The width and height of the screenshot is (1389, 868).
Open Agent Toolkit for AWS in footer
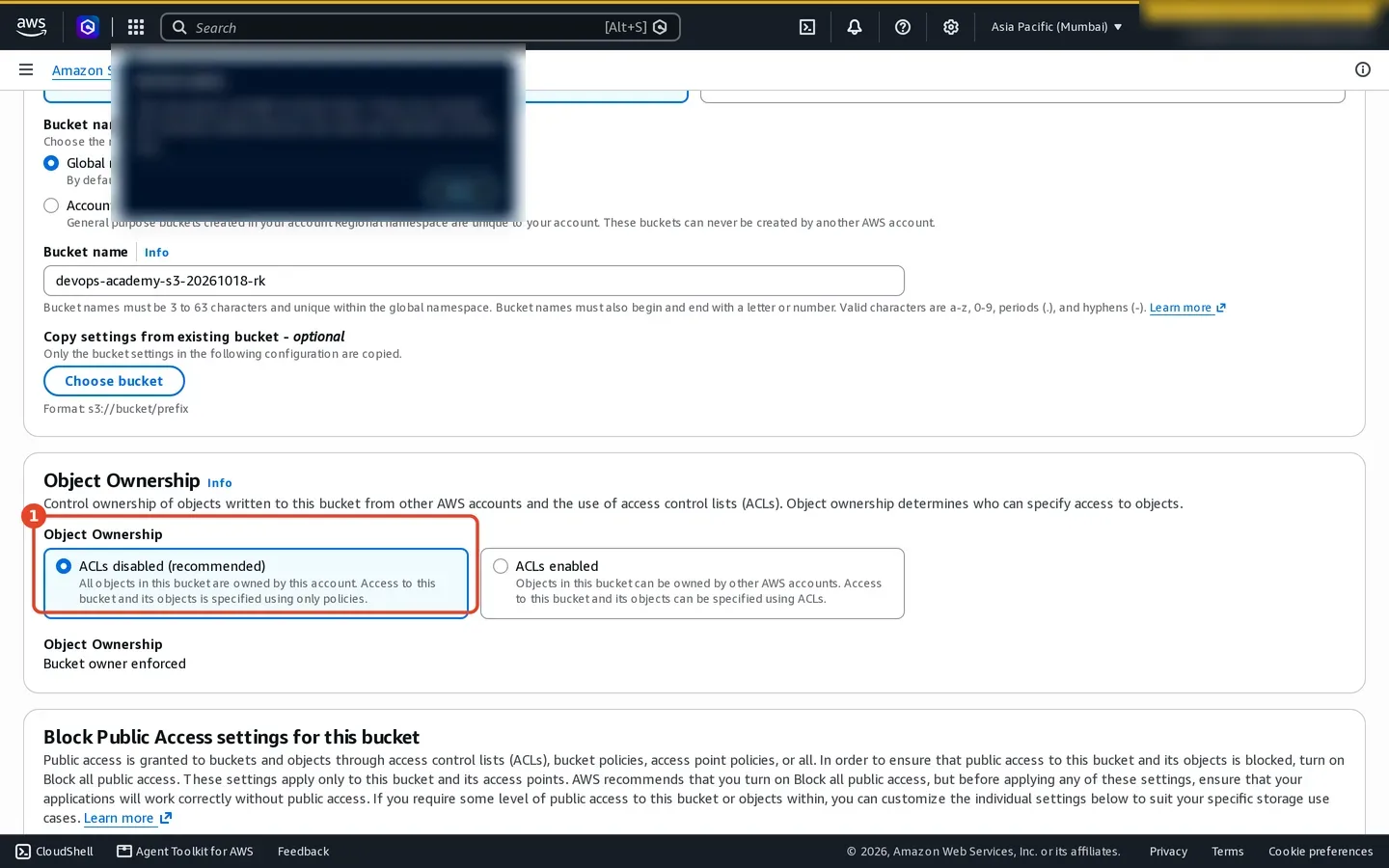tap(185, 851)
